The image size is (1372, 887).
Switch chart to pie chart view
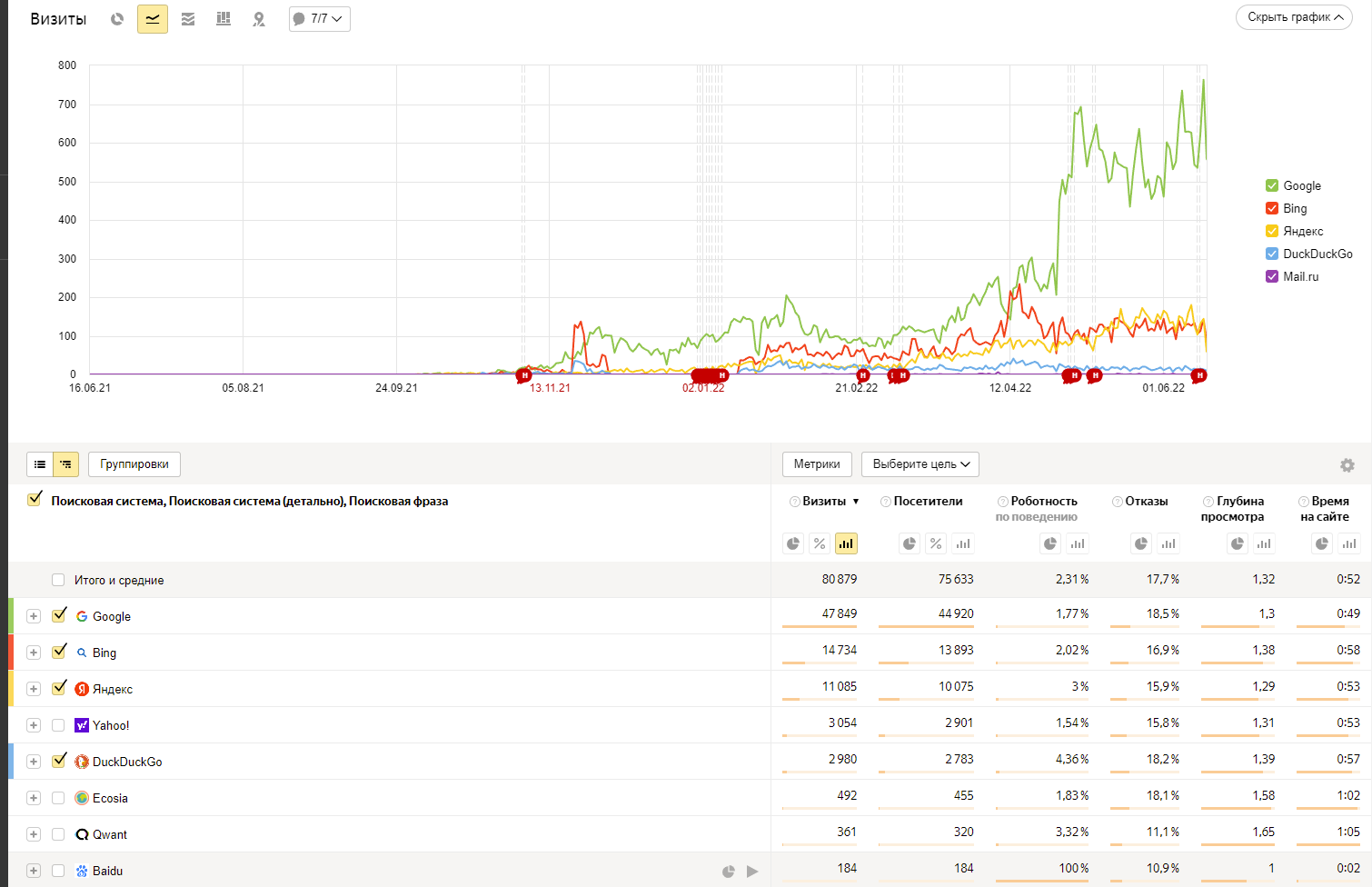click(117, 19)
